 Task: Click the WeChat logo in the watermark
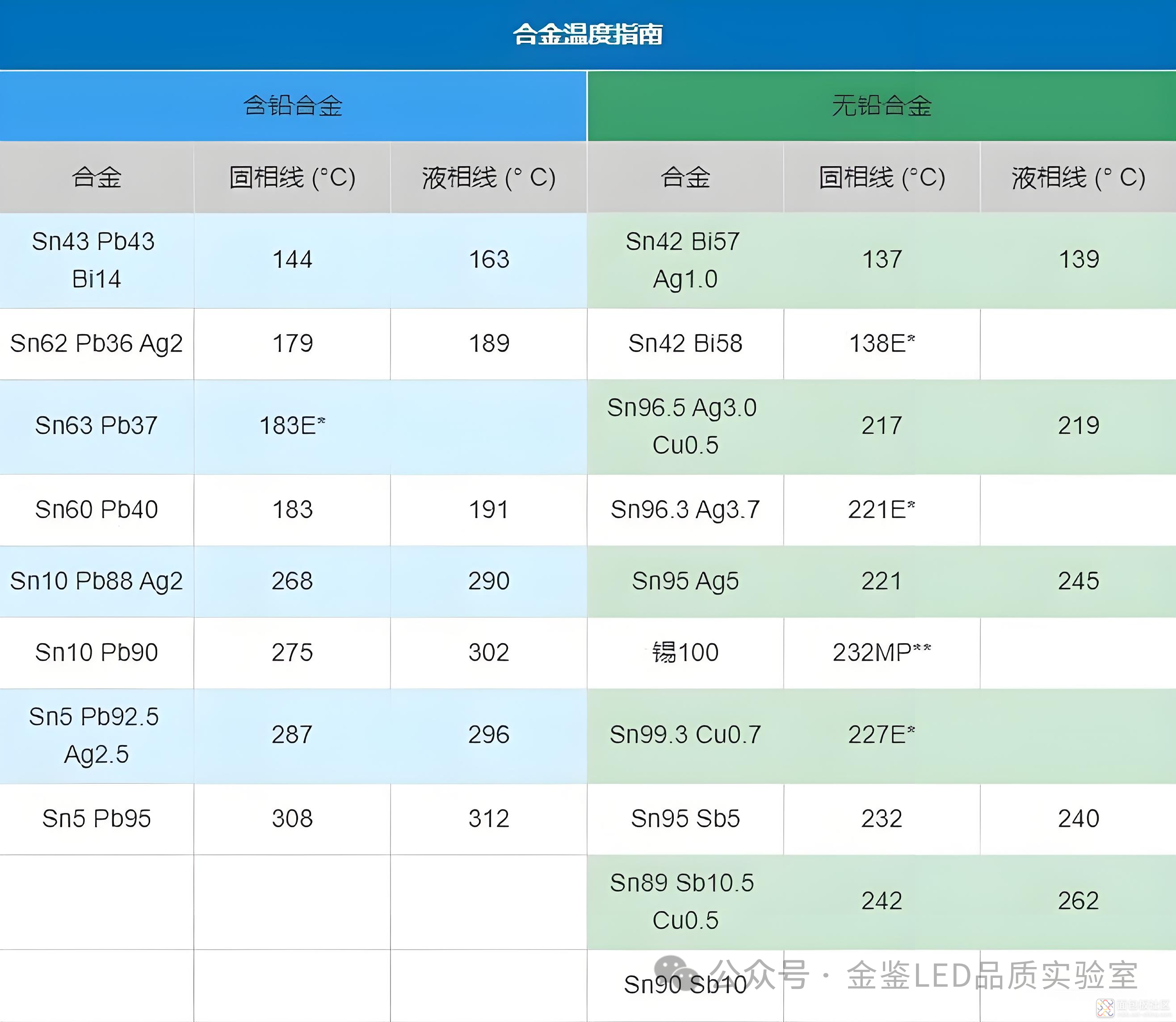click(676, 973)
